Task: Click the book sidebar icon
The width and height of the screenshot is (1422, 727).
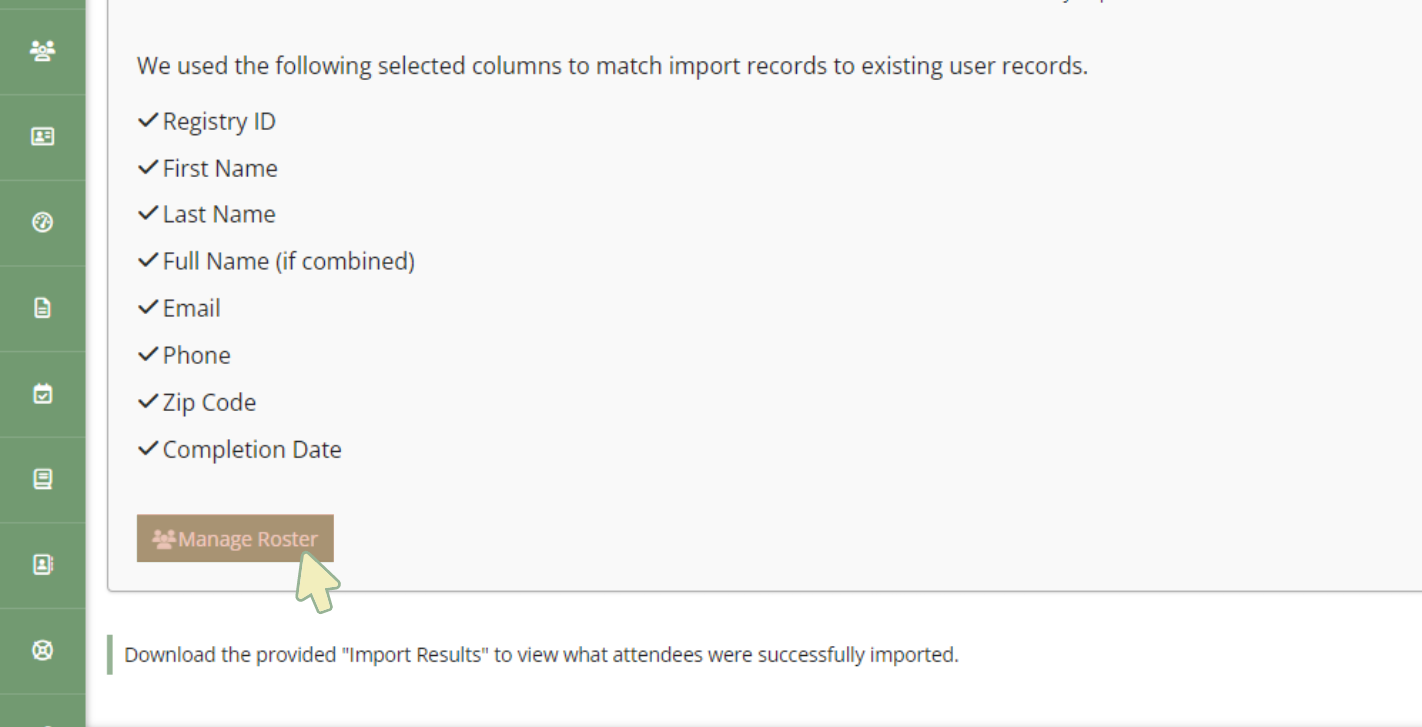Action: 42,479
